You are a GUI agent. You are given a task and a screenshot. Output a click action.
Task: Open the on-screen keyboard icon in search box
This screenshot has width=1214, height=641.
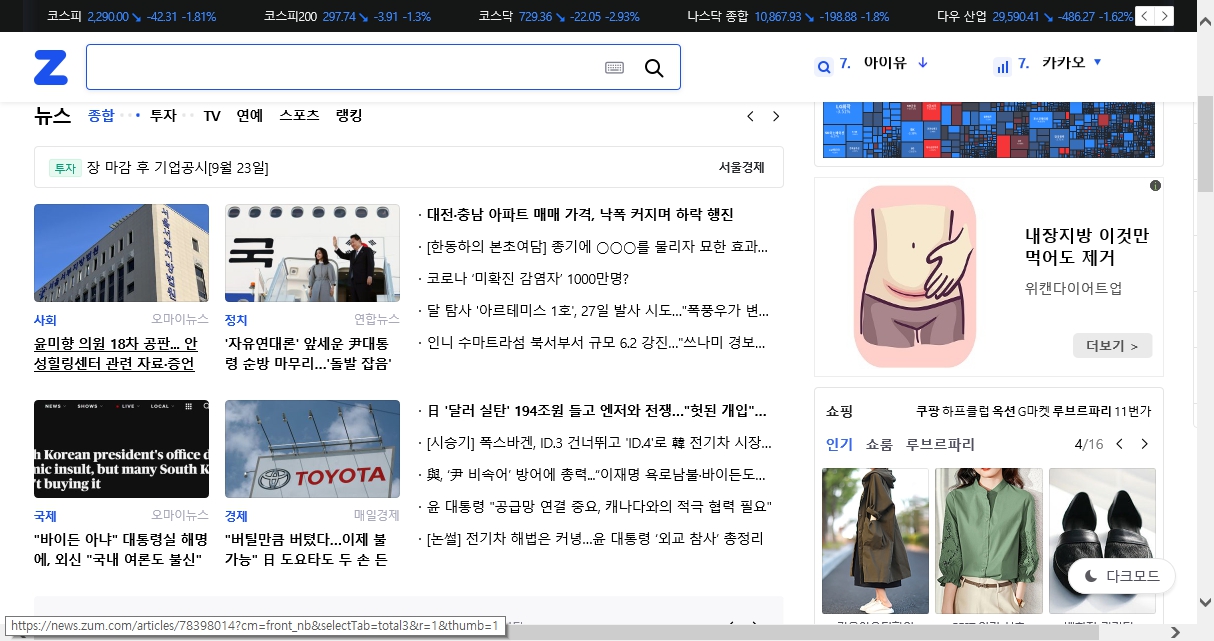pyautogui.click(x=615, y=67)
